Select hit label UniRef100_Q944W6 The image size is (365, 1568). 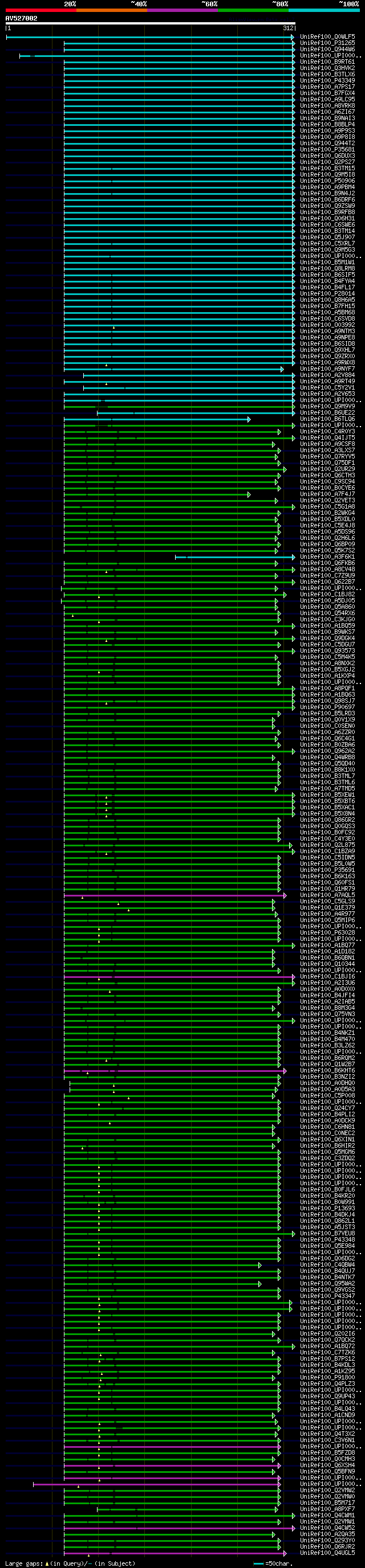(x=328, y=50)
